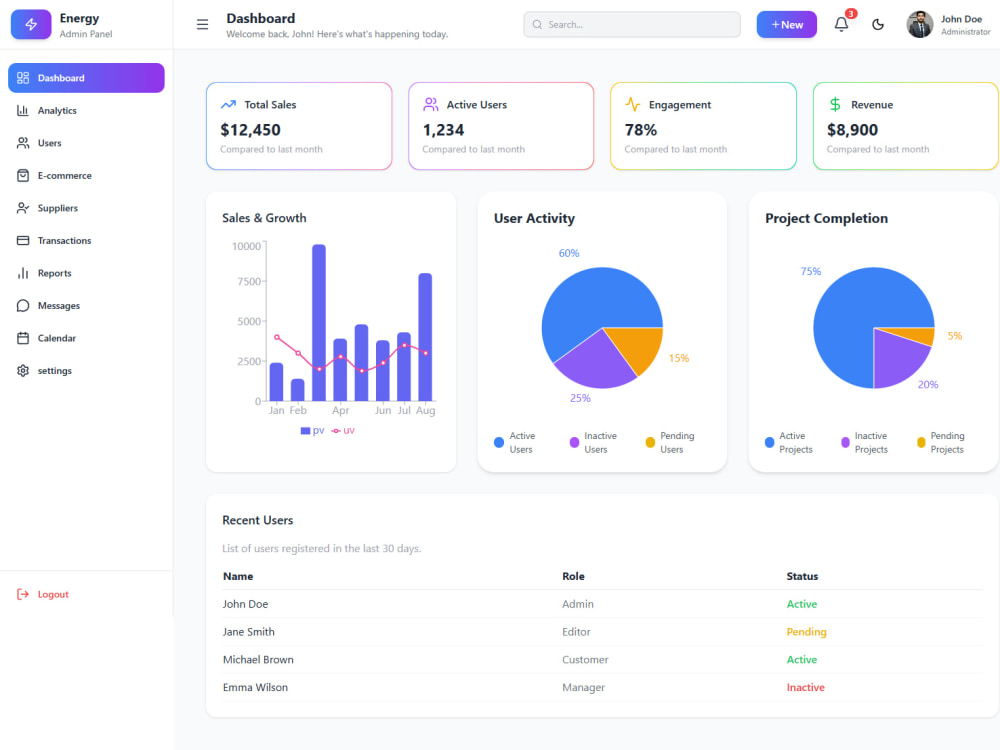Open E-commerce sidebar item

tap(86, 175)
